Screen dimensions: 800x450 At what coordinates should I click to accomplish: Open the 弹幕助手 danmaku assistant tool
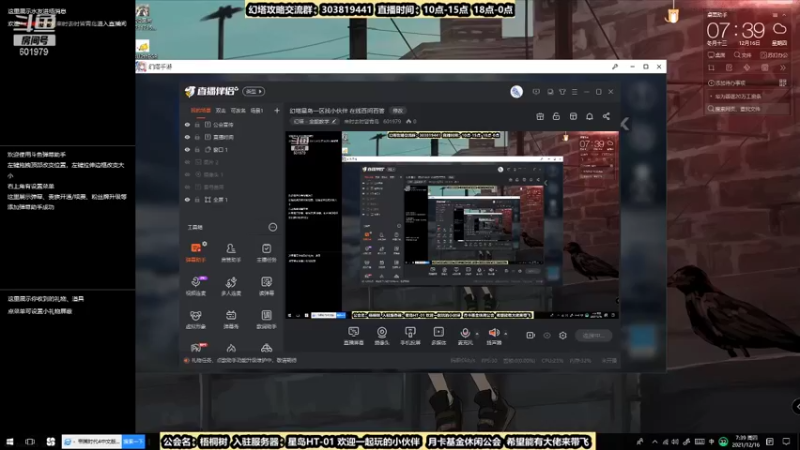196,253
